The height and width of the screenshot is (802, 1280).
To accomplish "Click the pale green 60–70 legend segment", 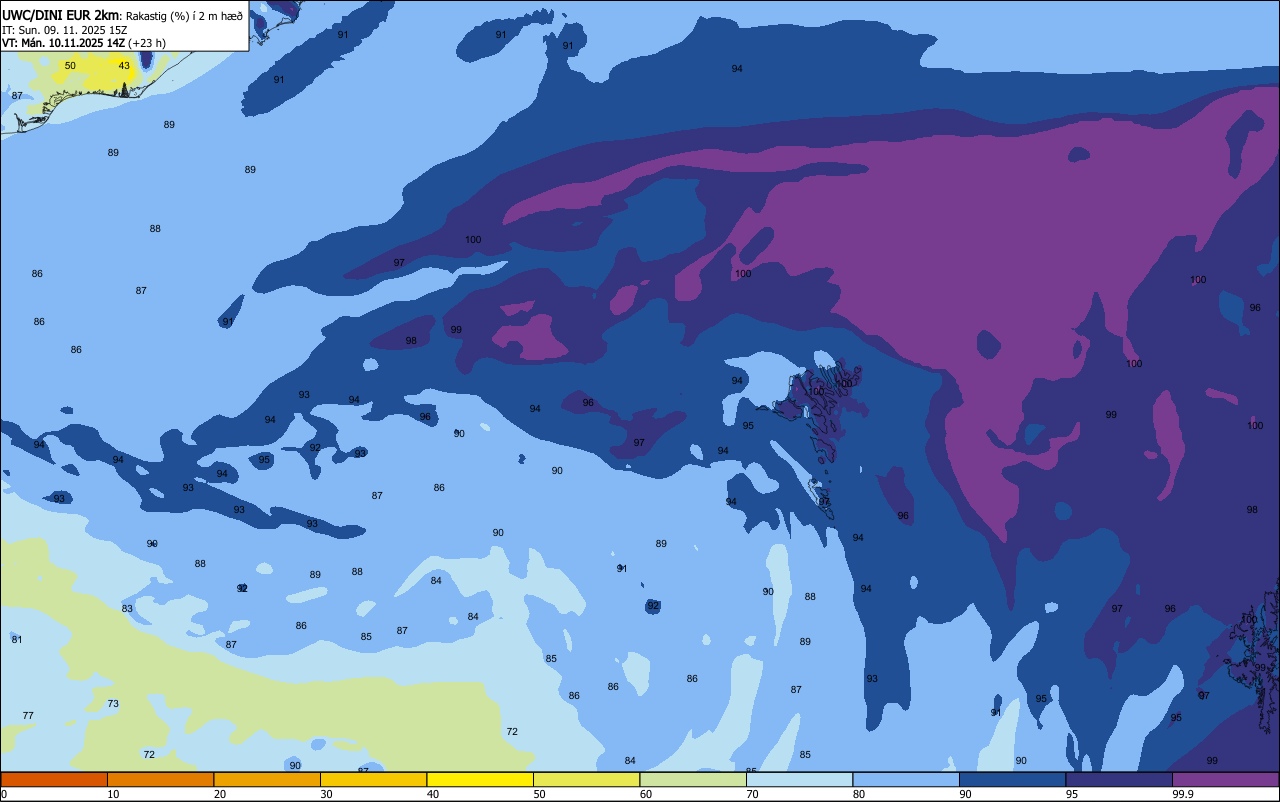I will [693, 779].
